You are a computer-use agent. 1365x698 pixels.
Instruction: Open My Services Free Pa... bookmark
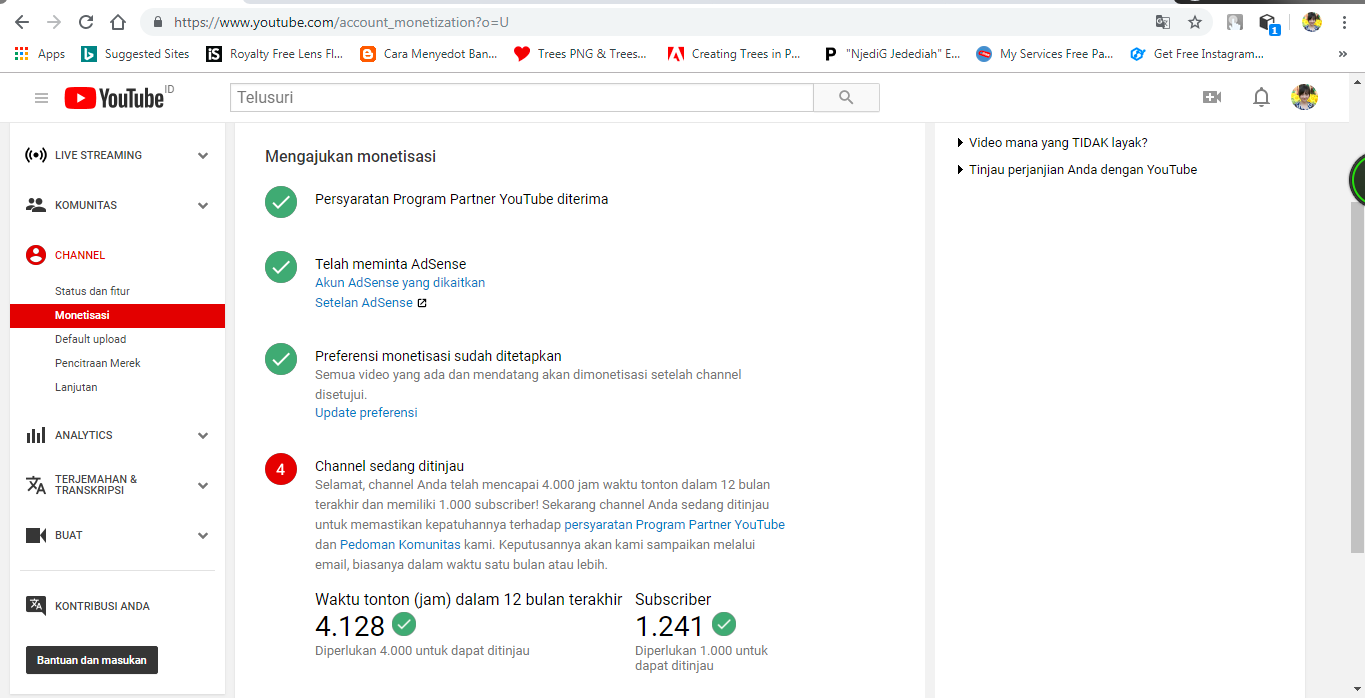1044,54
